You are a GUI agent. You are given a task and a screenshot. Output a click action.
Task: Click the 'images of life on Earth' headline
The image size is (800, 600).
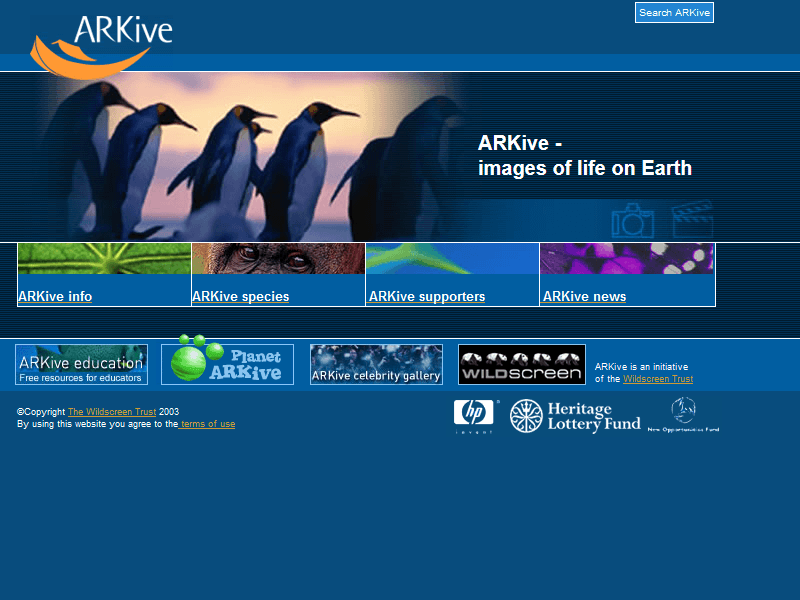pos(585,168)
